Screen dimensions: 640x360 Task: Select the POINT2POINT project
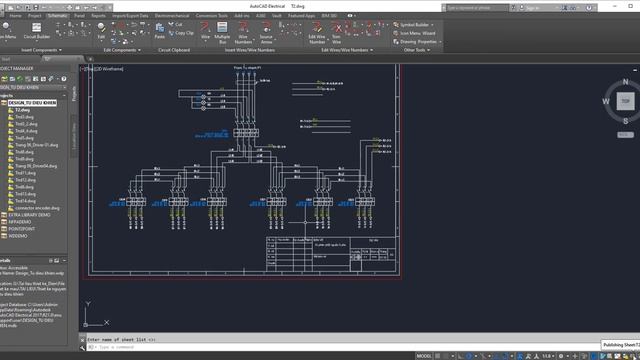22,229
